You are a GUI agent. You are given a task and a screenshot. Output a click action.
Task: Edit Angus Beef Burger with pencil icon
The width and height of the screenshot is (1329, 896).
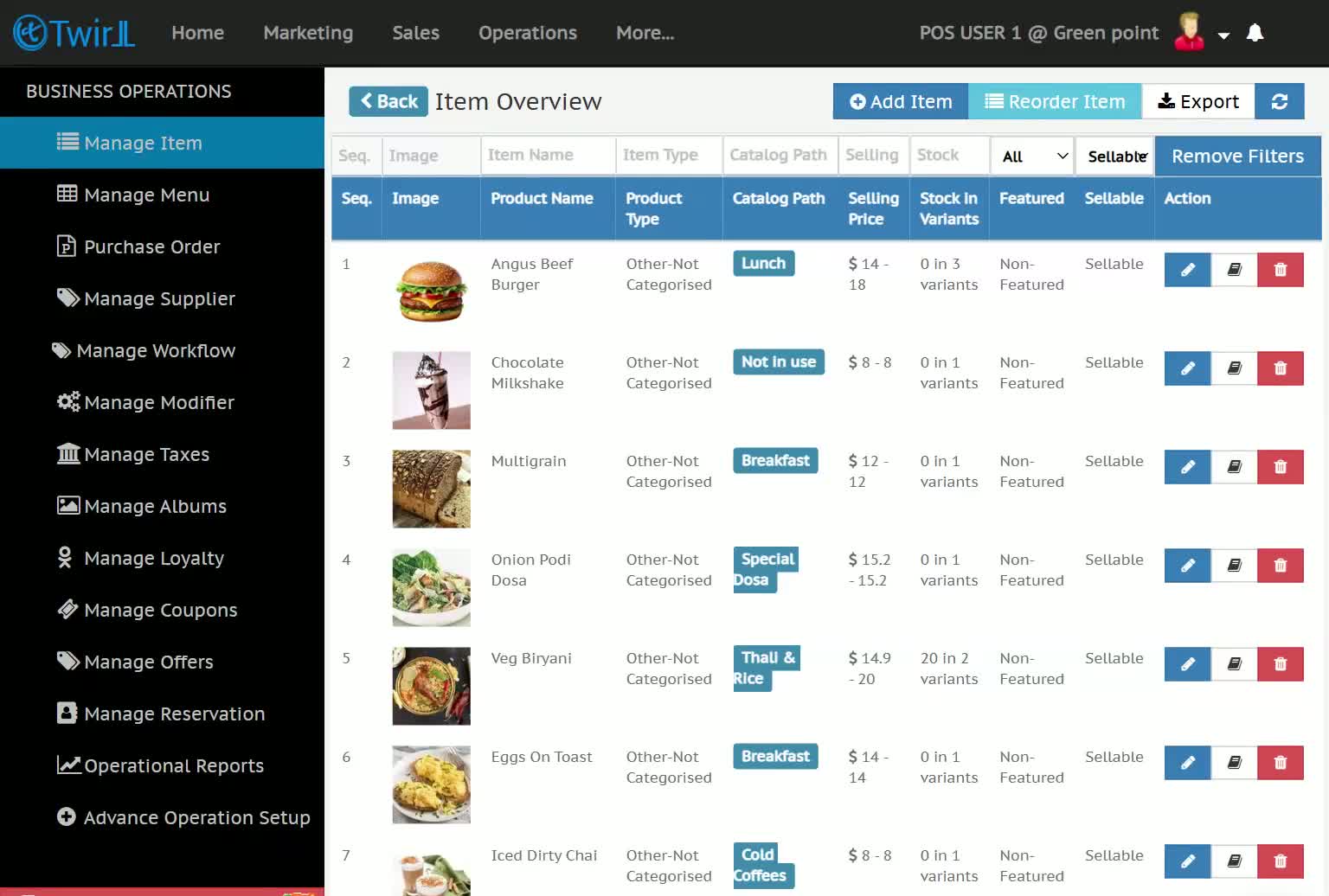click(x=1188, y=270)
